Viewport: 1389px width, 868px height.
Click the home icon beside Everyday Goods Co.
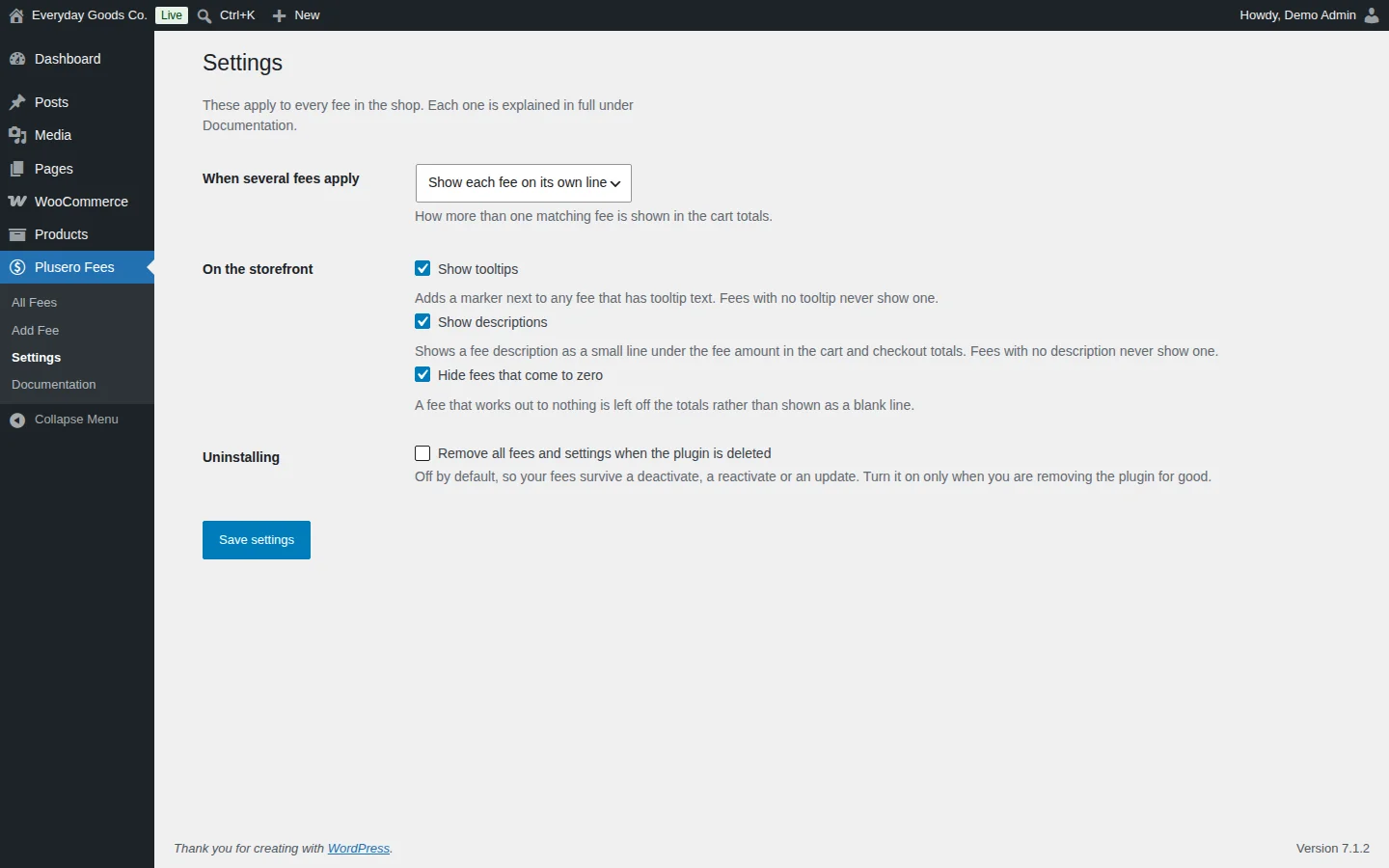click(16, 15)
